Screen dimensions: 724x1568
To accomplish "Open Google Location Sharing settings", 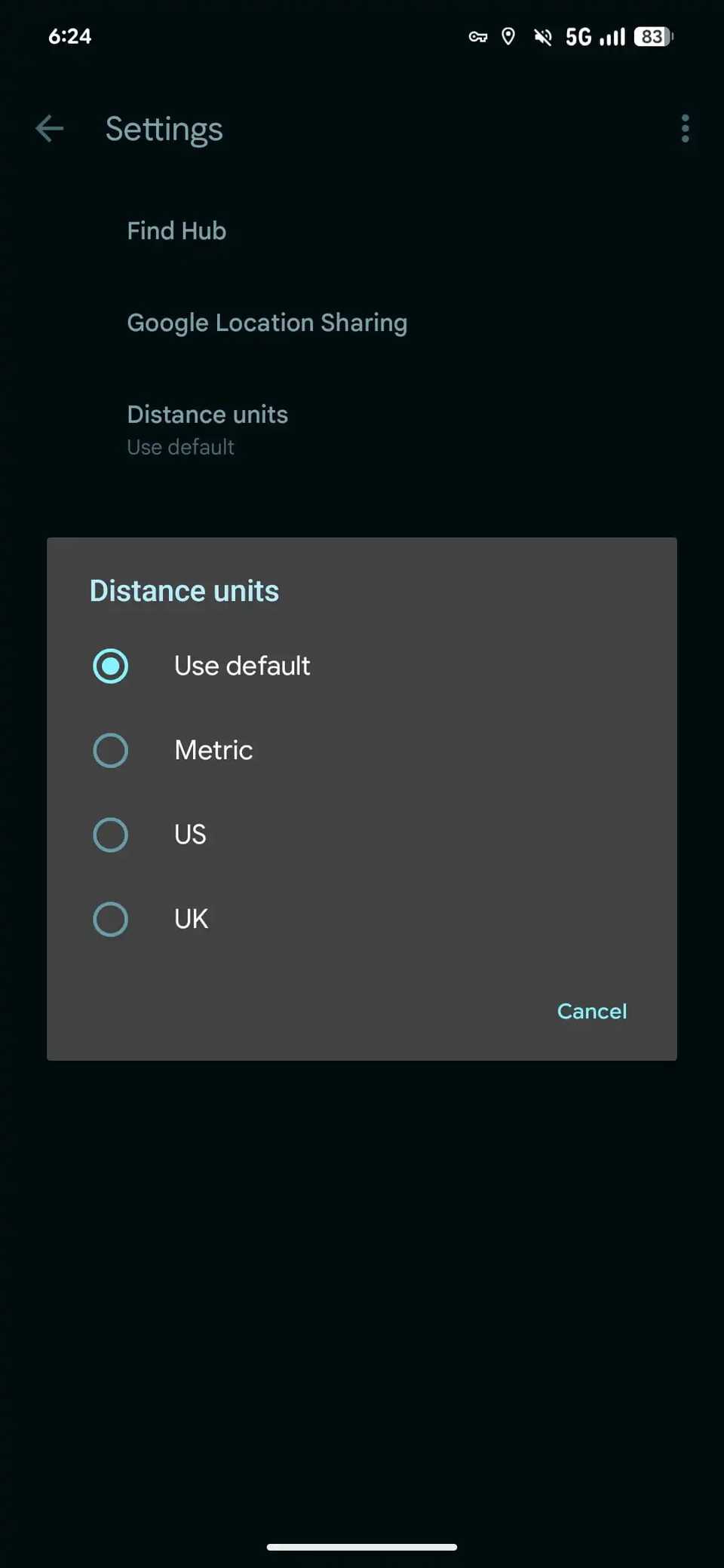I will click(x=267, y=323).
